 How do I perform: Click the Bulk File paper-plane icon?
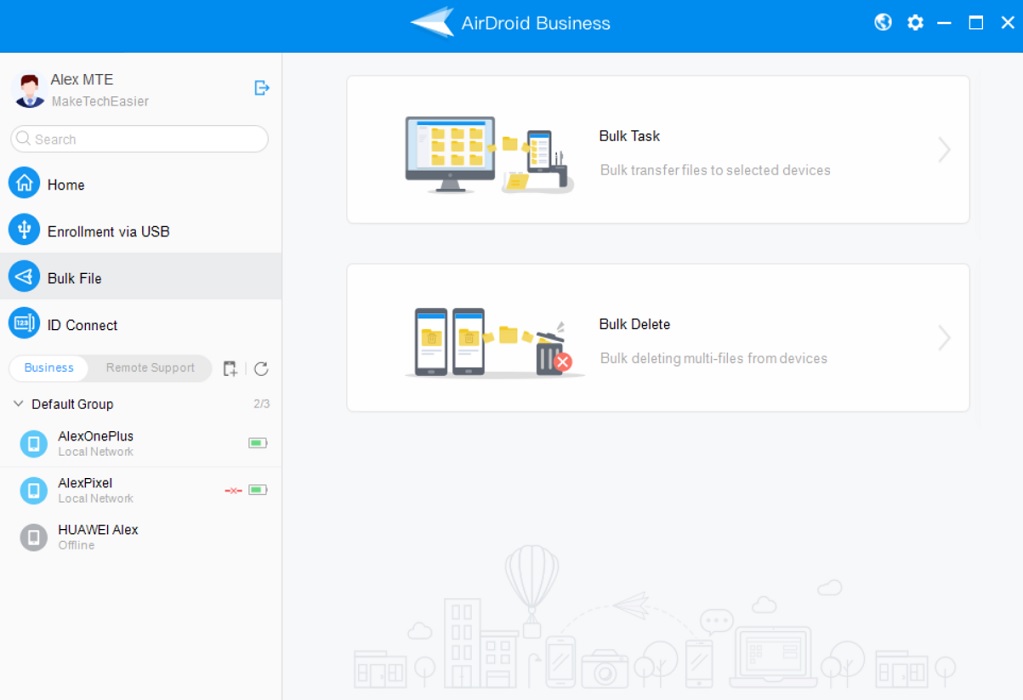click(x=24, y=276)
